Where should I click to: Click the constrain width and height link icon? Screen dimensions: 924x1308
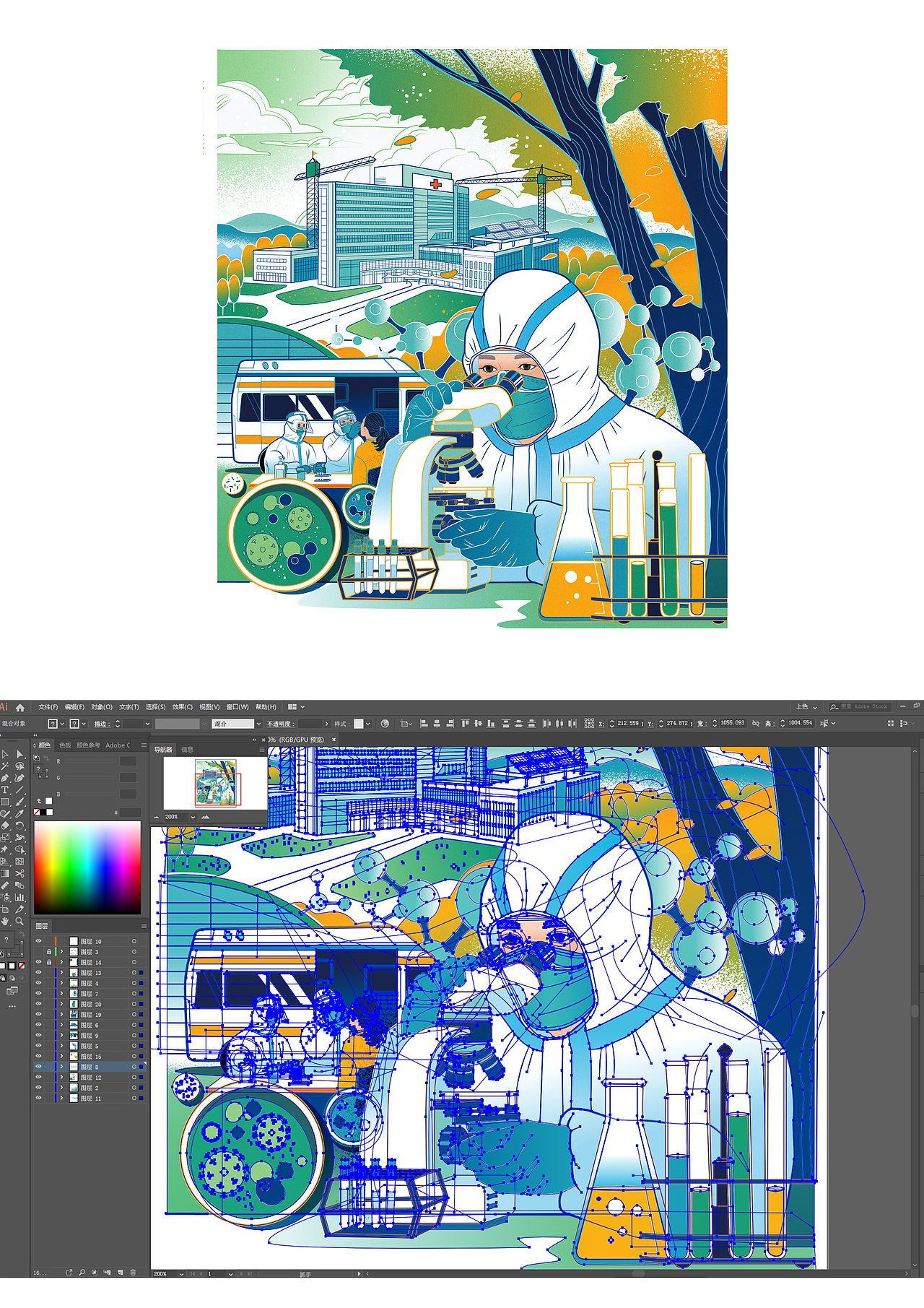[756, 723]
